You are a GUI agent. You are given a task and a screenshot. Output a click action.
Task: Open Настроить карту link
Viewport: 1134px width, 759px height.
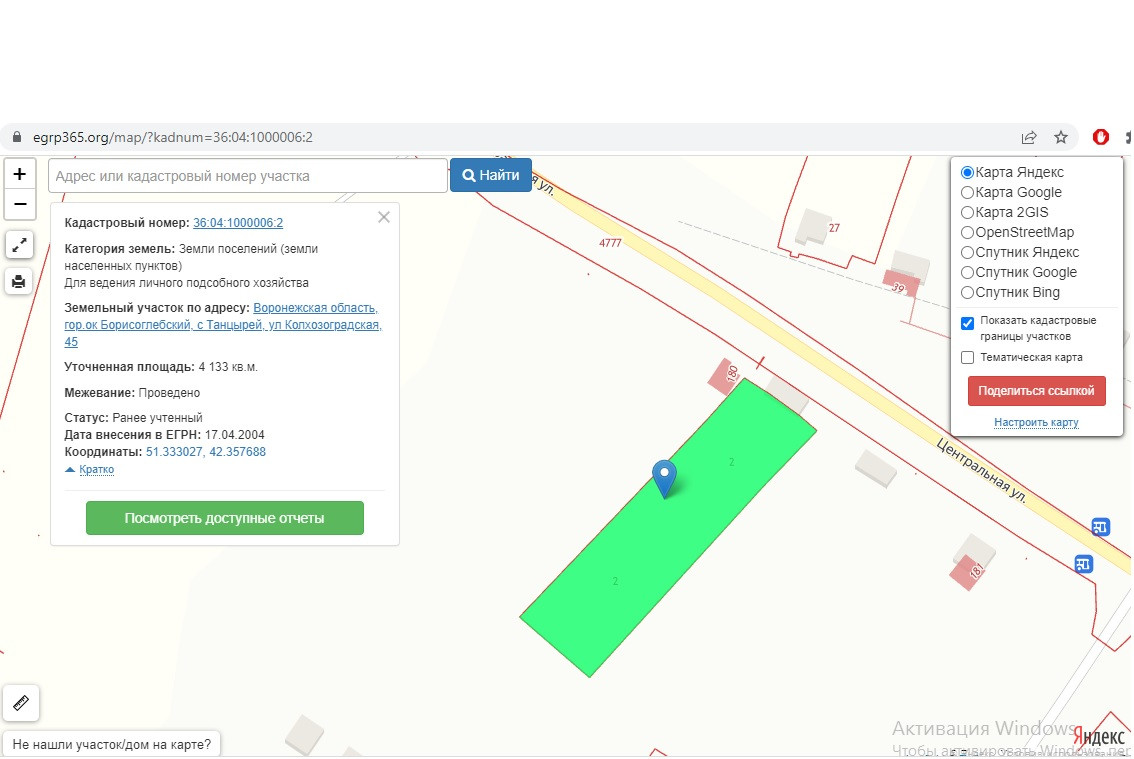(x=1036, y=422)
